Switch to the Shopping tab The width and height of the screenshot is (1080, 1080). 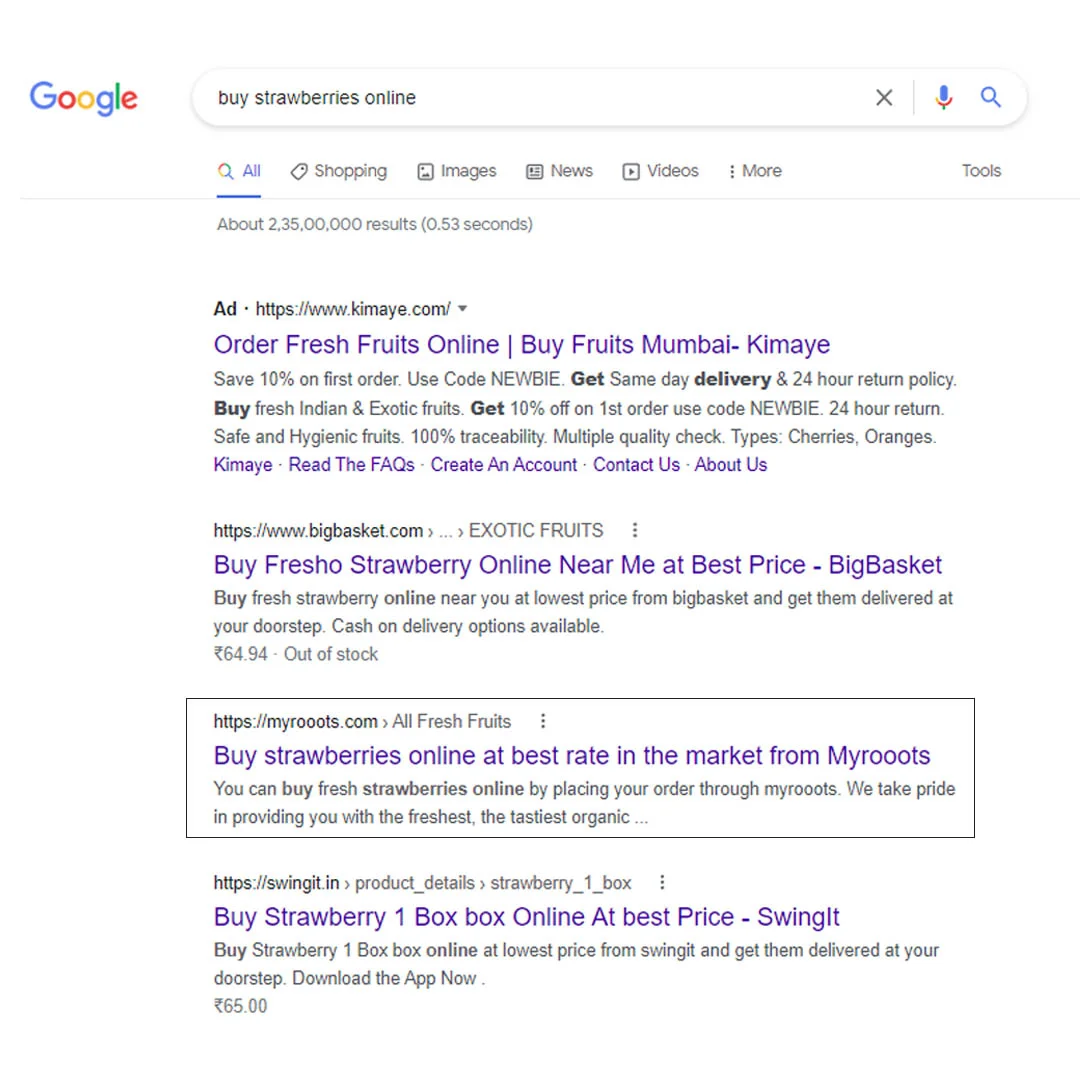pos(339,171)
